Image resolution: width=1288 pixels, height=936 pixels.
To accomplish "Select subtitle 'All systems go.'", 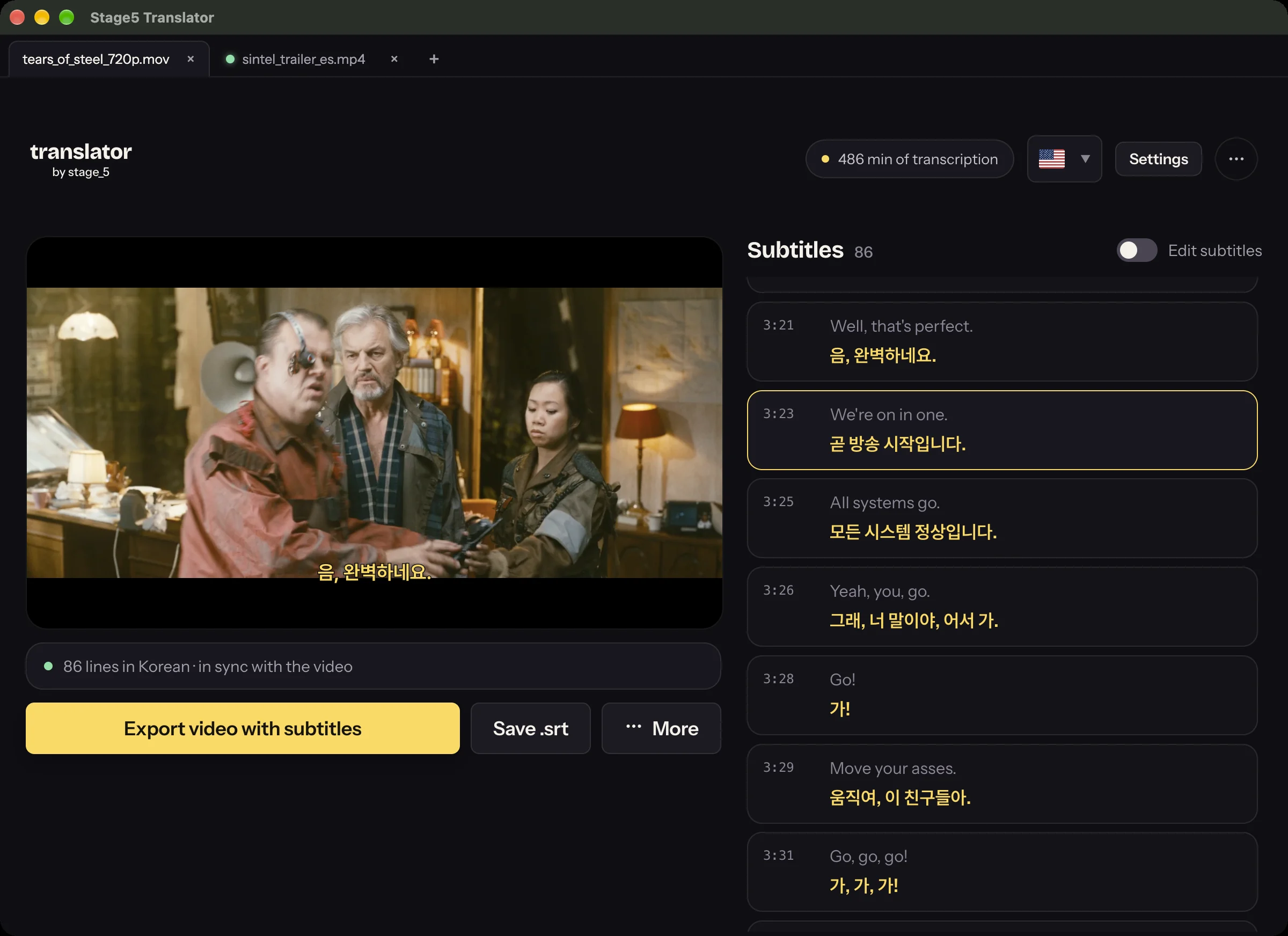I will (x=1002, y=518).
